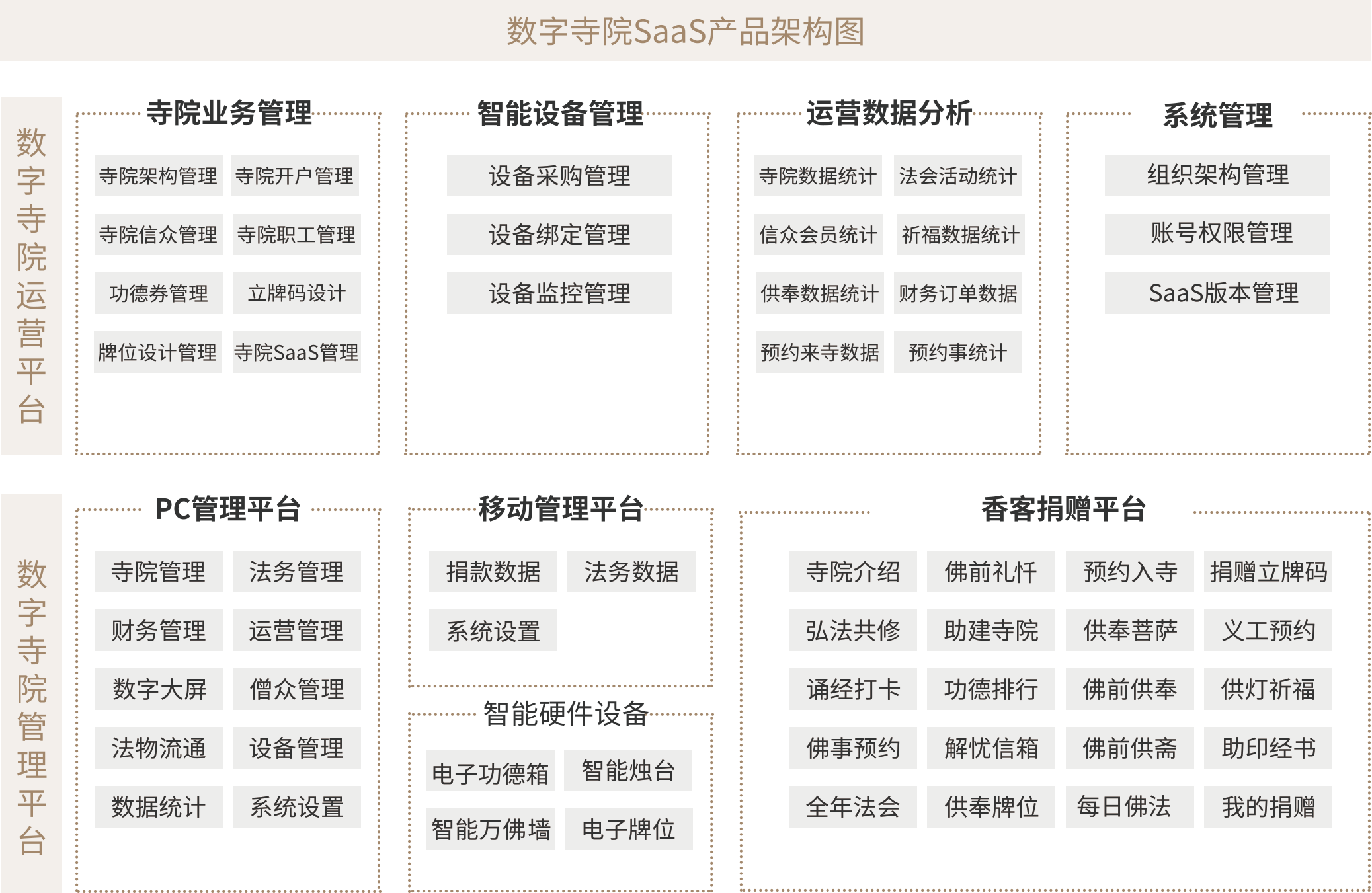Select 设备采购管理 entry

pyautogui.click(x=559, y=176)
